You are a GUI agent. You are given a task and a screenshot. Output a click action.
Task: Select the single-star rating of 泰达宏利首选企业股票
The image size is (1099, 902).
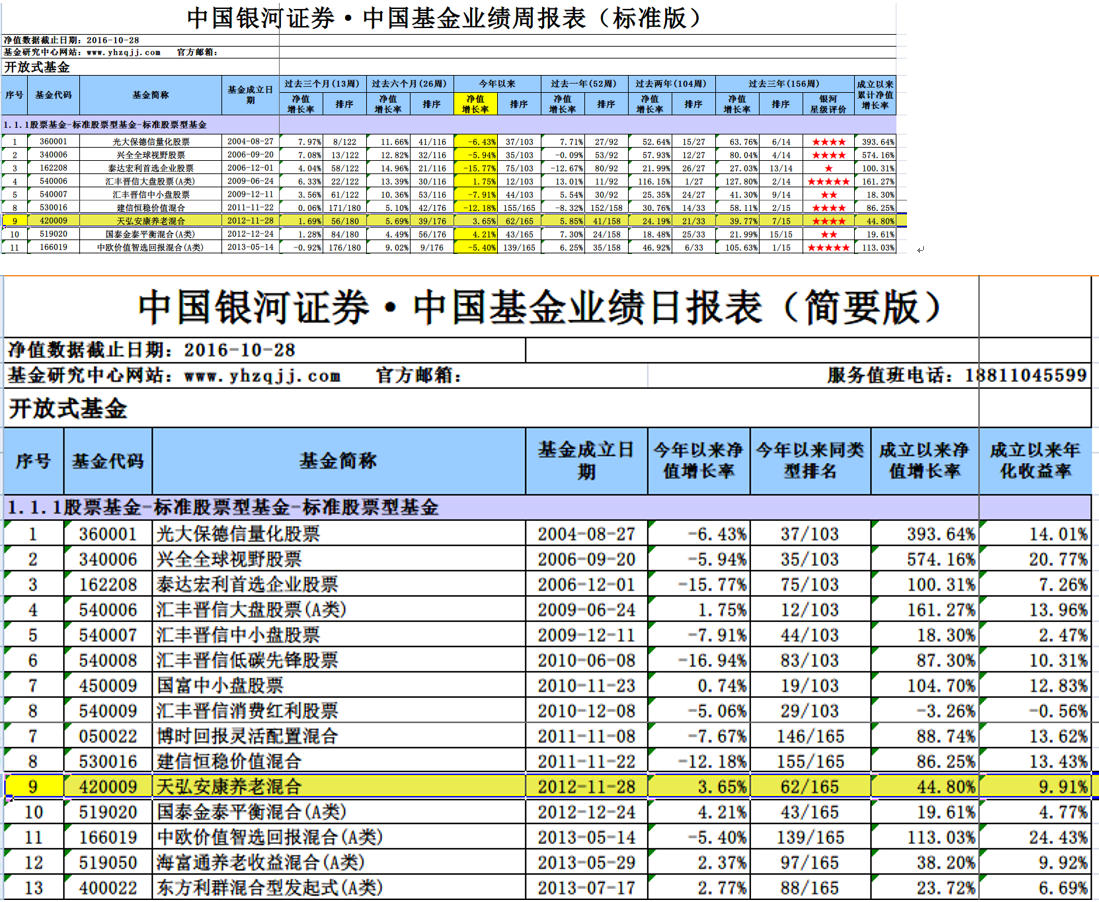click(828, 168)
